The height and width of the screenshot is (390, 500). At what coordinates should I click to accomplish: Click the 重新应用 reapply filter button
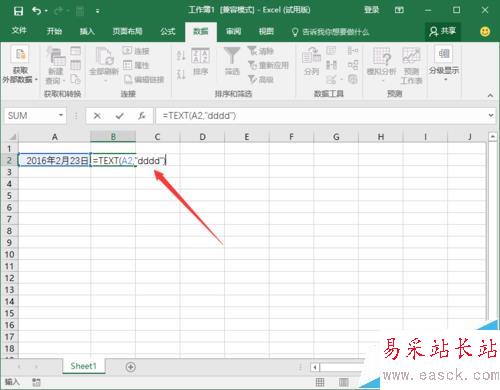tap(268, 65)
